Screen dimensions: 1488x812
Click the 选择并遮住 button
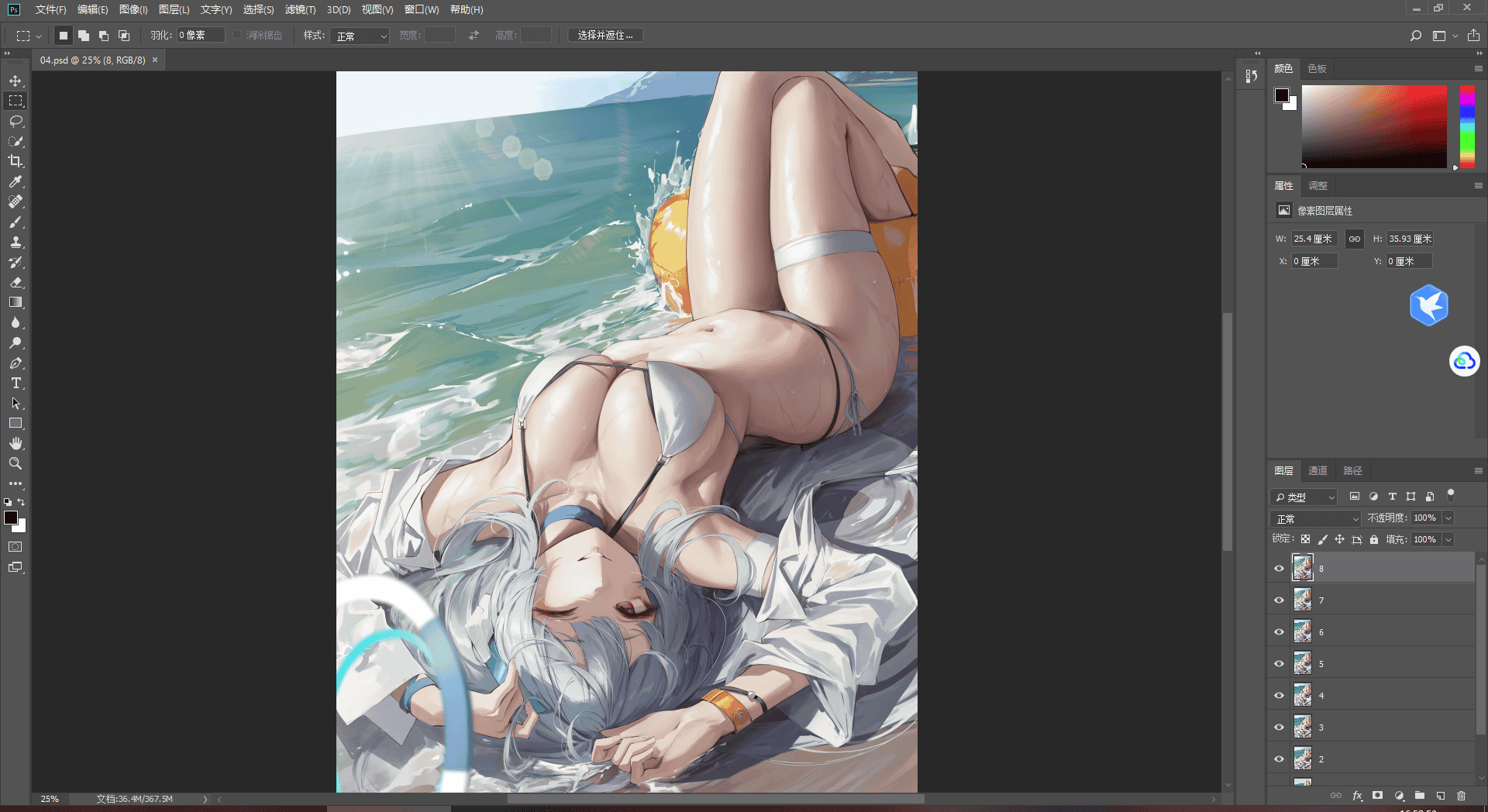[605, 36]
